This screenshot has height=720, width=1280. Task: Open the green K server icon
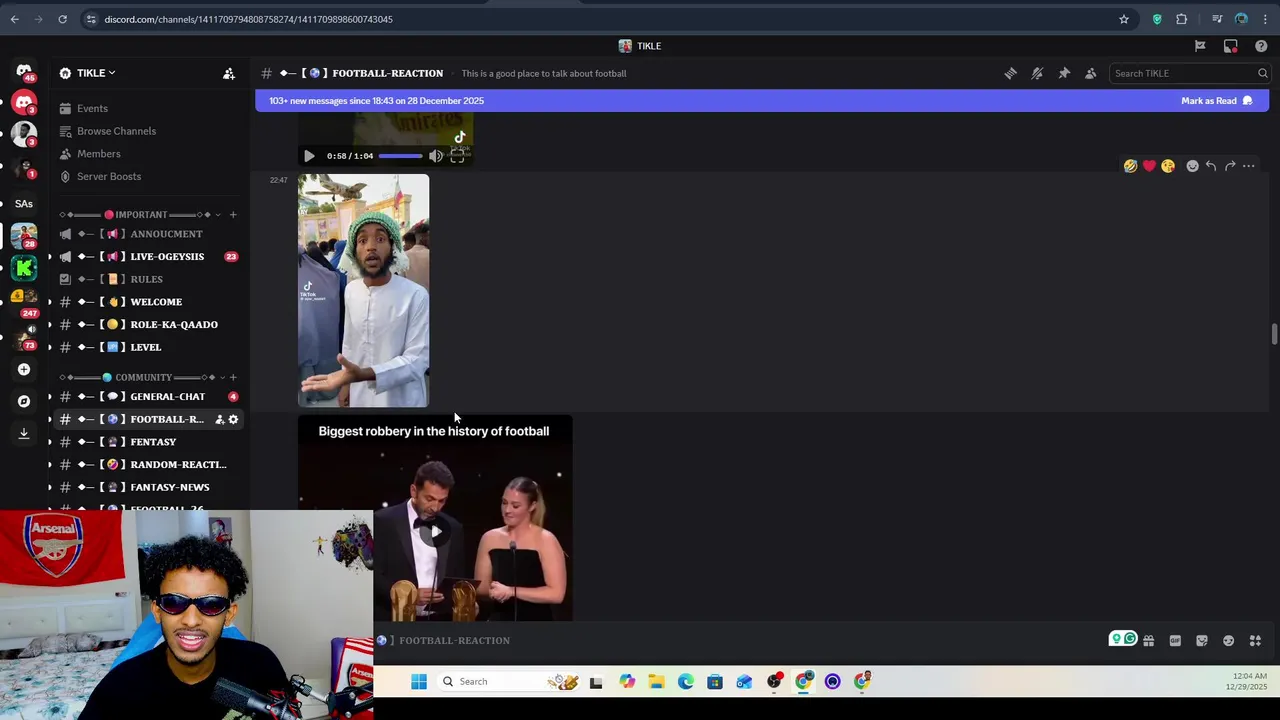point(24,268)
